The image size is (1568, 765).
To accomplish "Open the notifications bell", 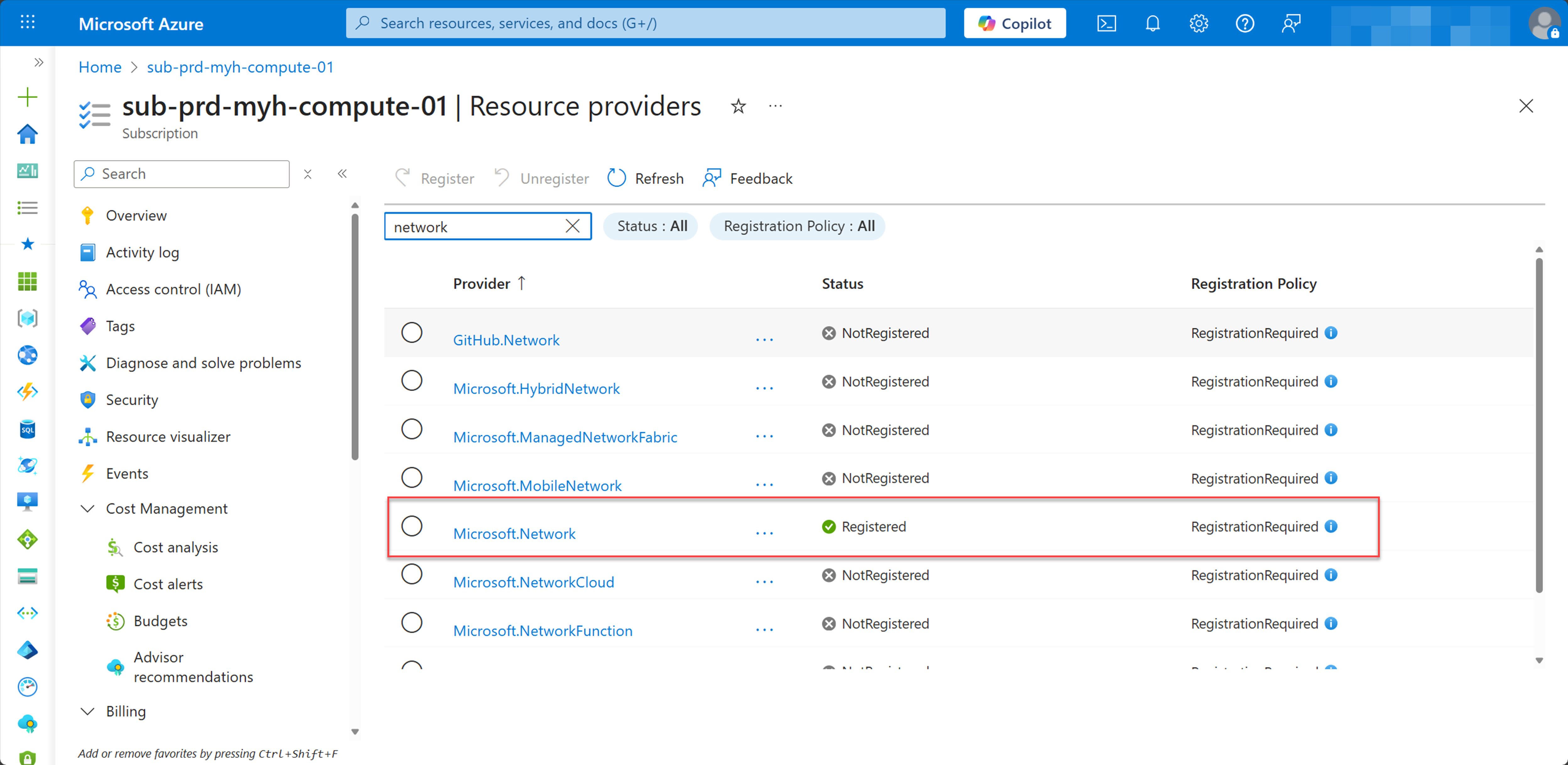I will [1152, 23].
